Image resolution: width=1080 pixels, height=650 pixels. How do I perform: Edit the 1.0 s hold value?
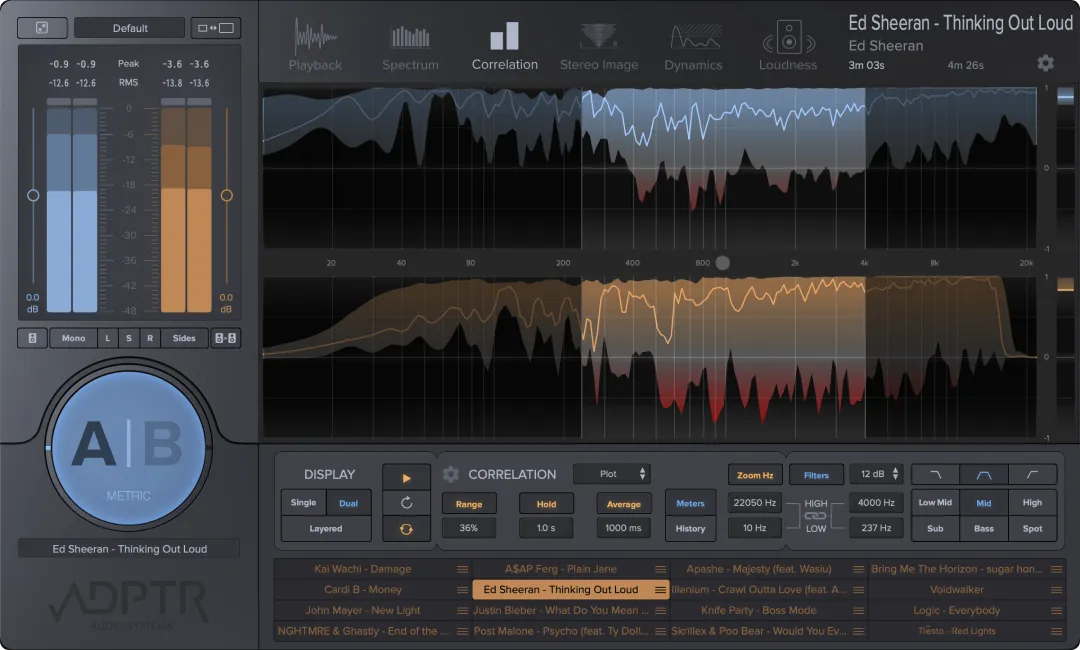click(546, 528)
